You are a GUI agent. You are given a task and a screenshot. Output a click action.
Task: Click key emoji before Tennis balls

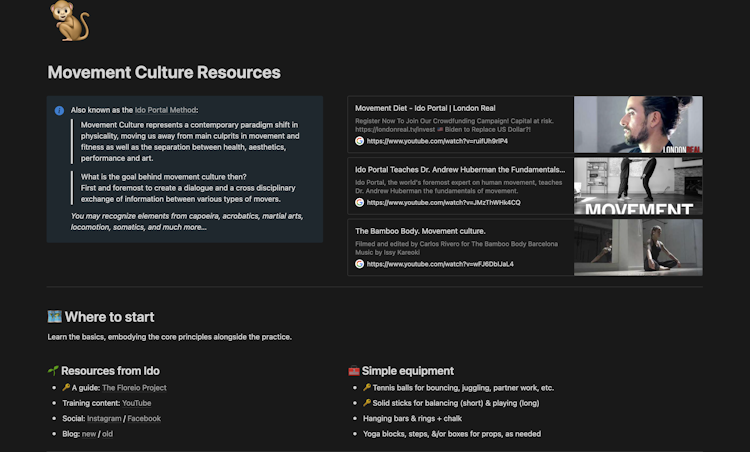(367, 387)
